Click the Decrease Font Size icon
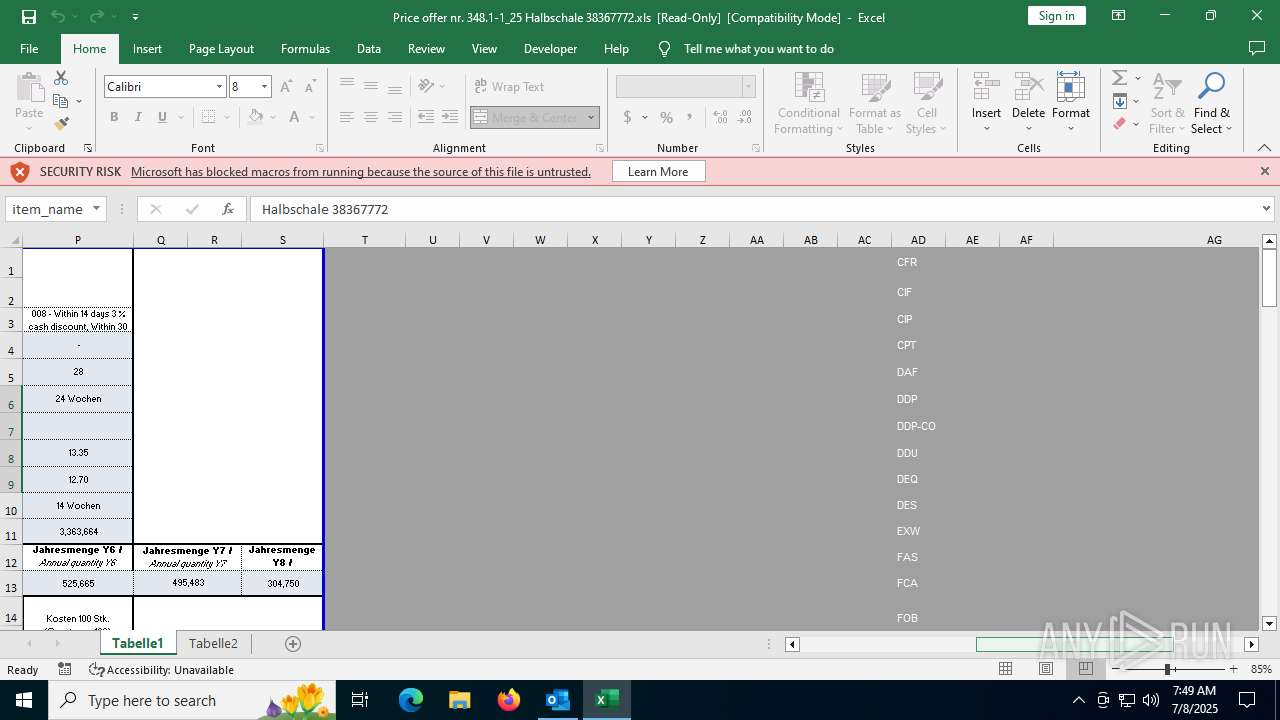This screenshot has width=1280, height=720. tap(311, 87)
